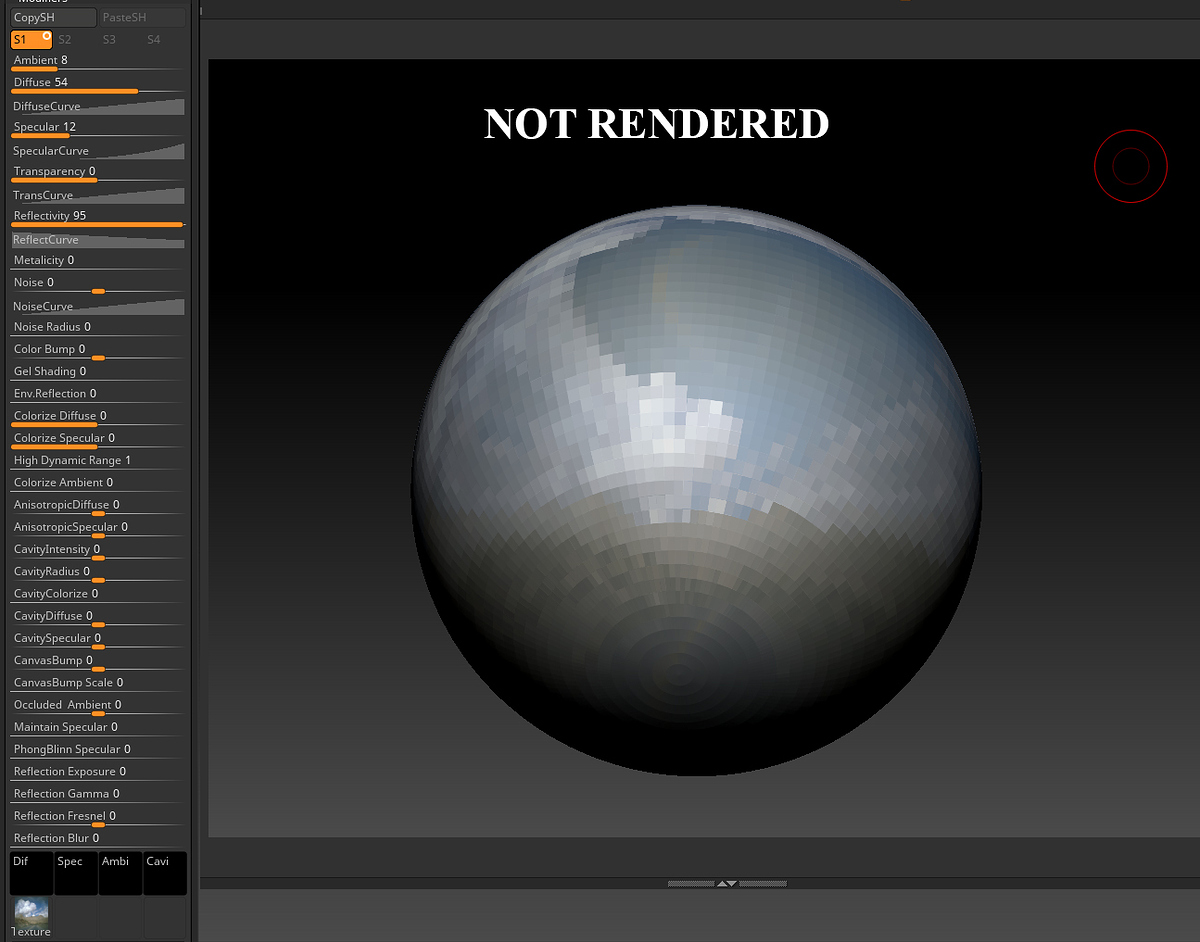Click the Noise 0 slider

[x=98, y=283]
